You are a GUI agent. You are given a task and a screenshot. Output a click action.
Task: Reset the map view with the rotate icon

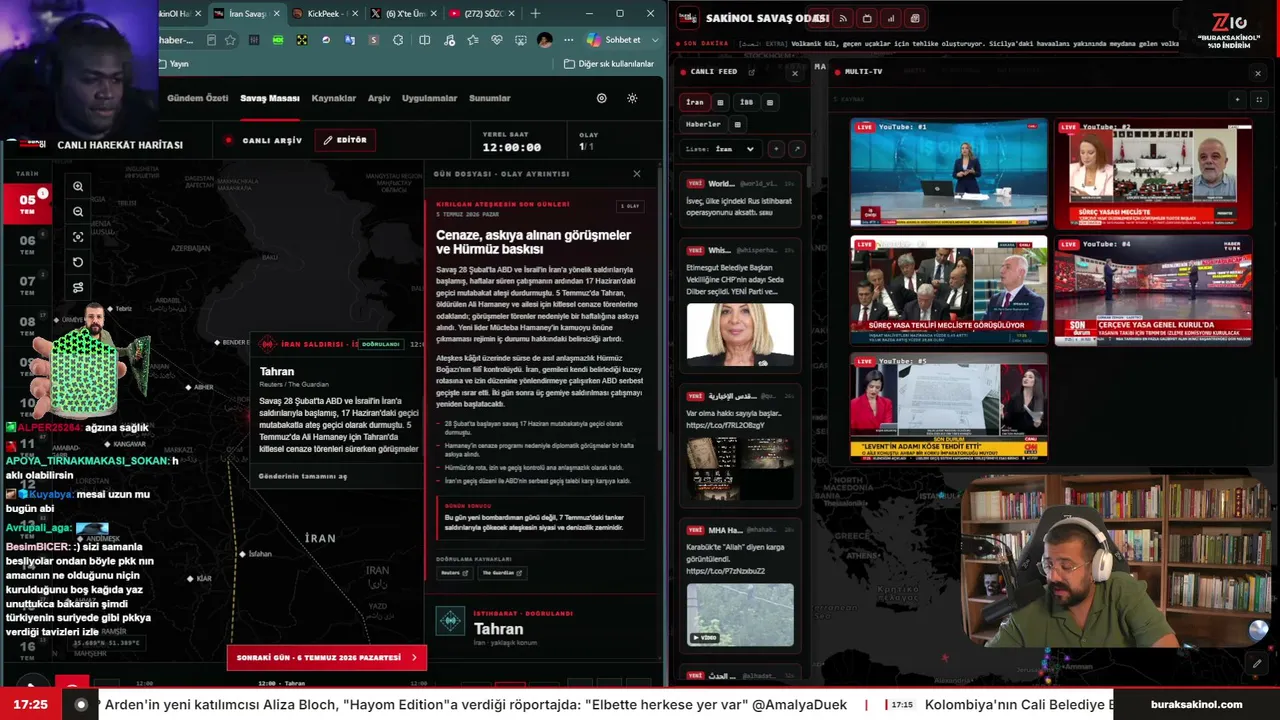click(78, 262)
